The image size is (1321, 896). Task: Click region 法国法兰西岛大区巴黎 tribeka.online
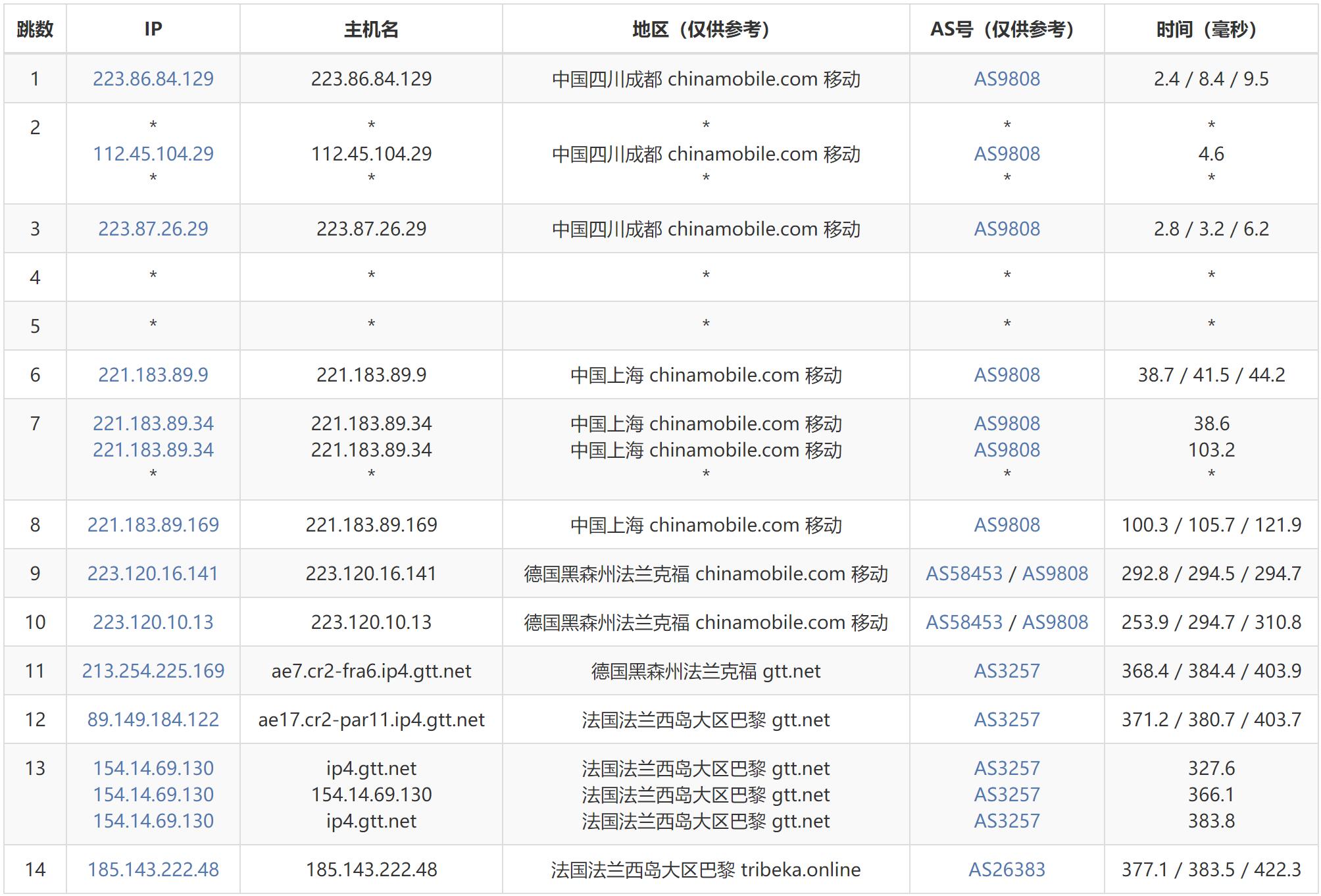(706, 870)
